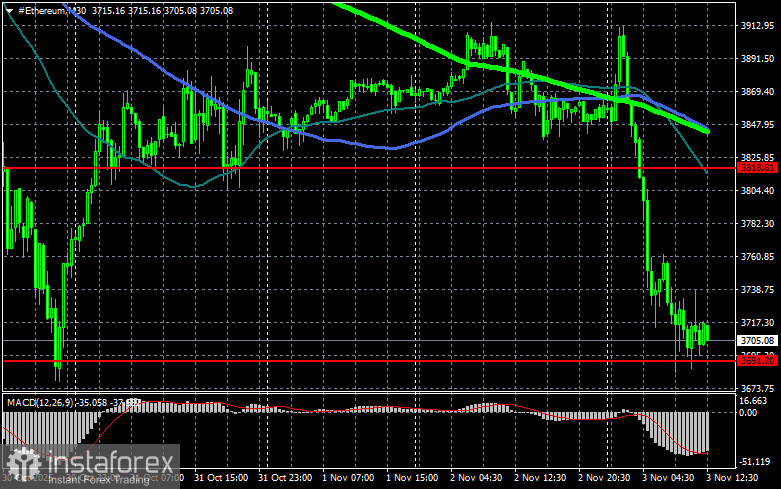Select the red 3691.20 price level label
The width and height of the screenshot is (781, 489).
pyautogui.click(x=757, y=360)
